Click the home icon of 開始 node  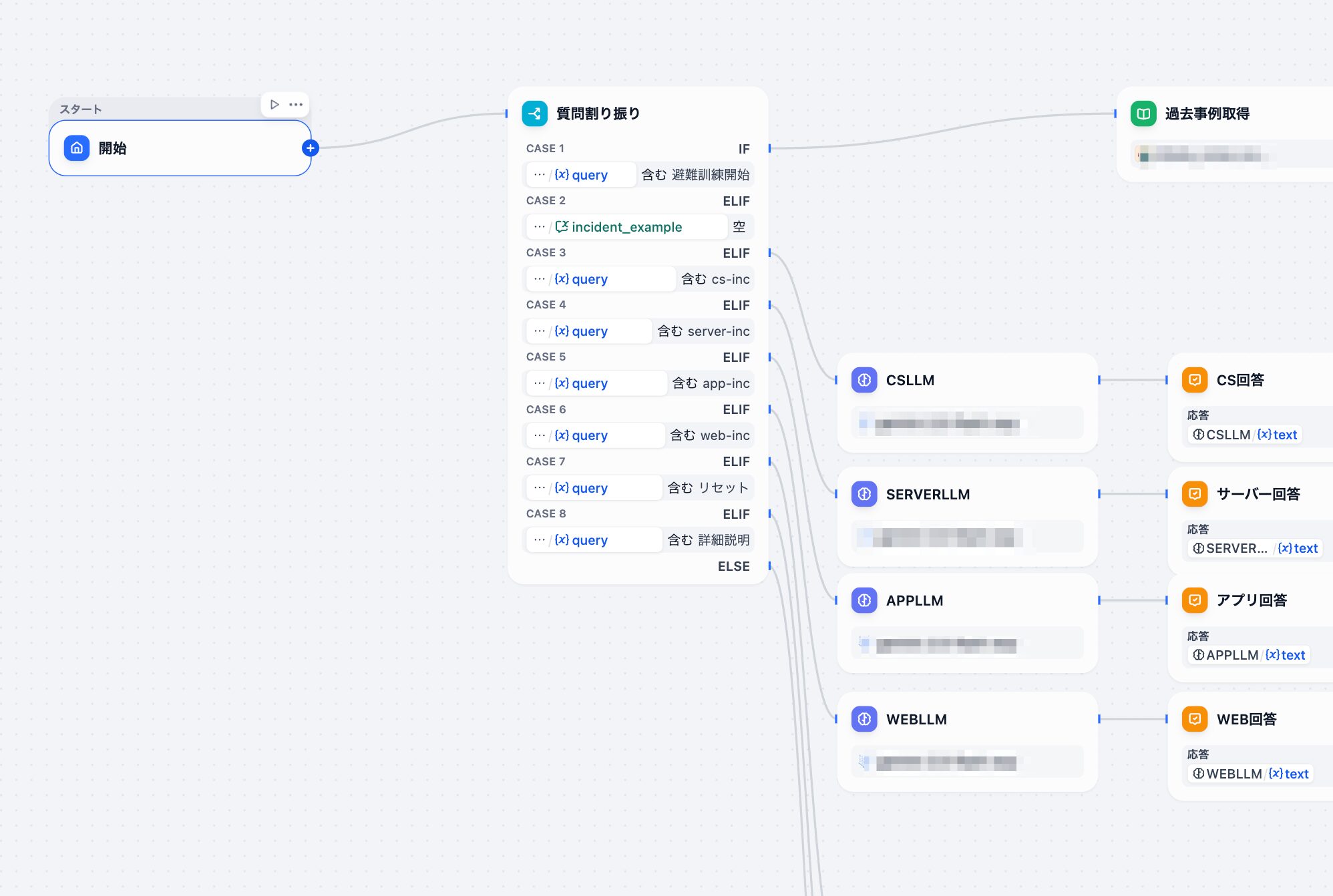click(77, 148)
